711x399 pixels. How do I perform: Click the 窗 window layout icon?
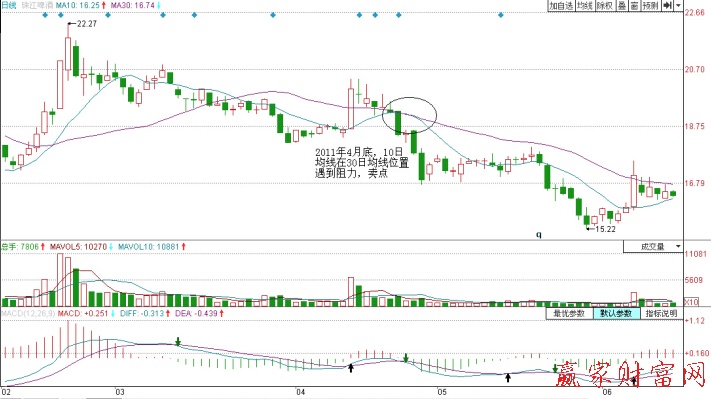634,5
